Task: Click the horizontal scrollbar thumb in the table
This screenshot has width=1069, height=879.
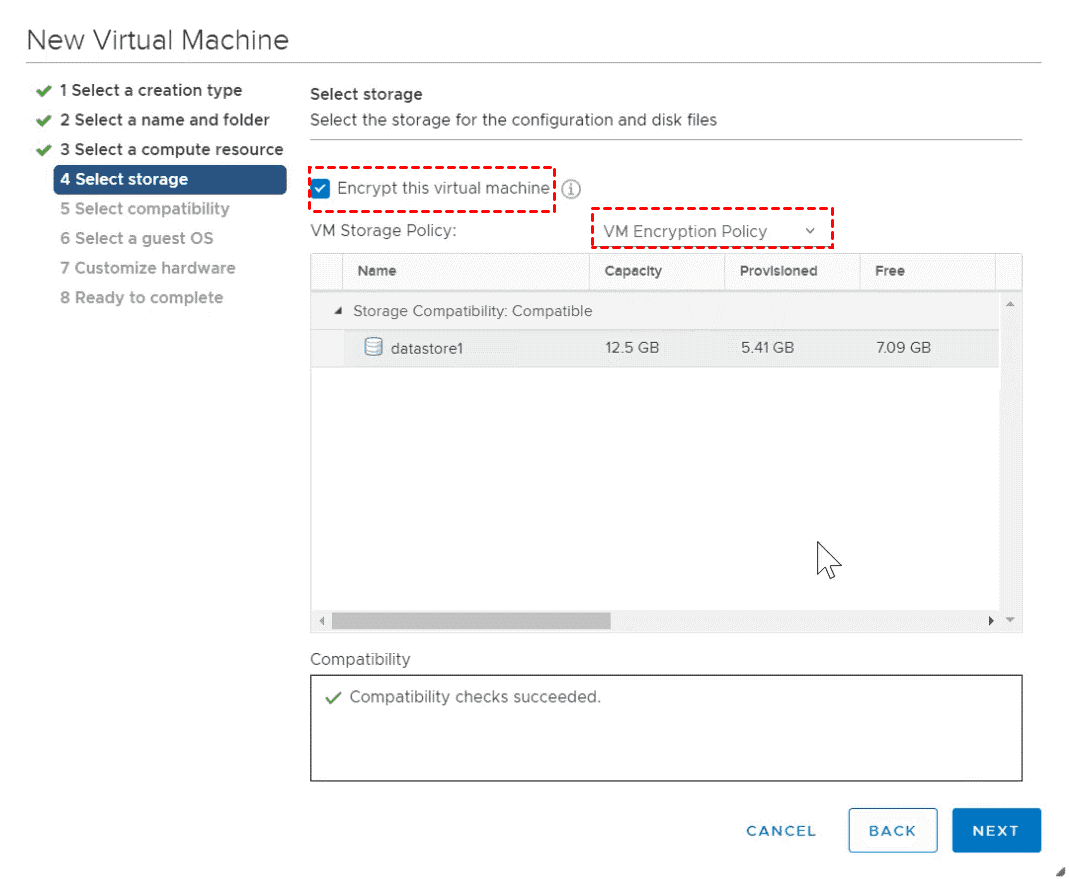Action: coord(470,621)
